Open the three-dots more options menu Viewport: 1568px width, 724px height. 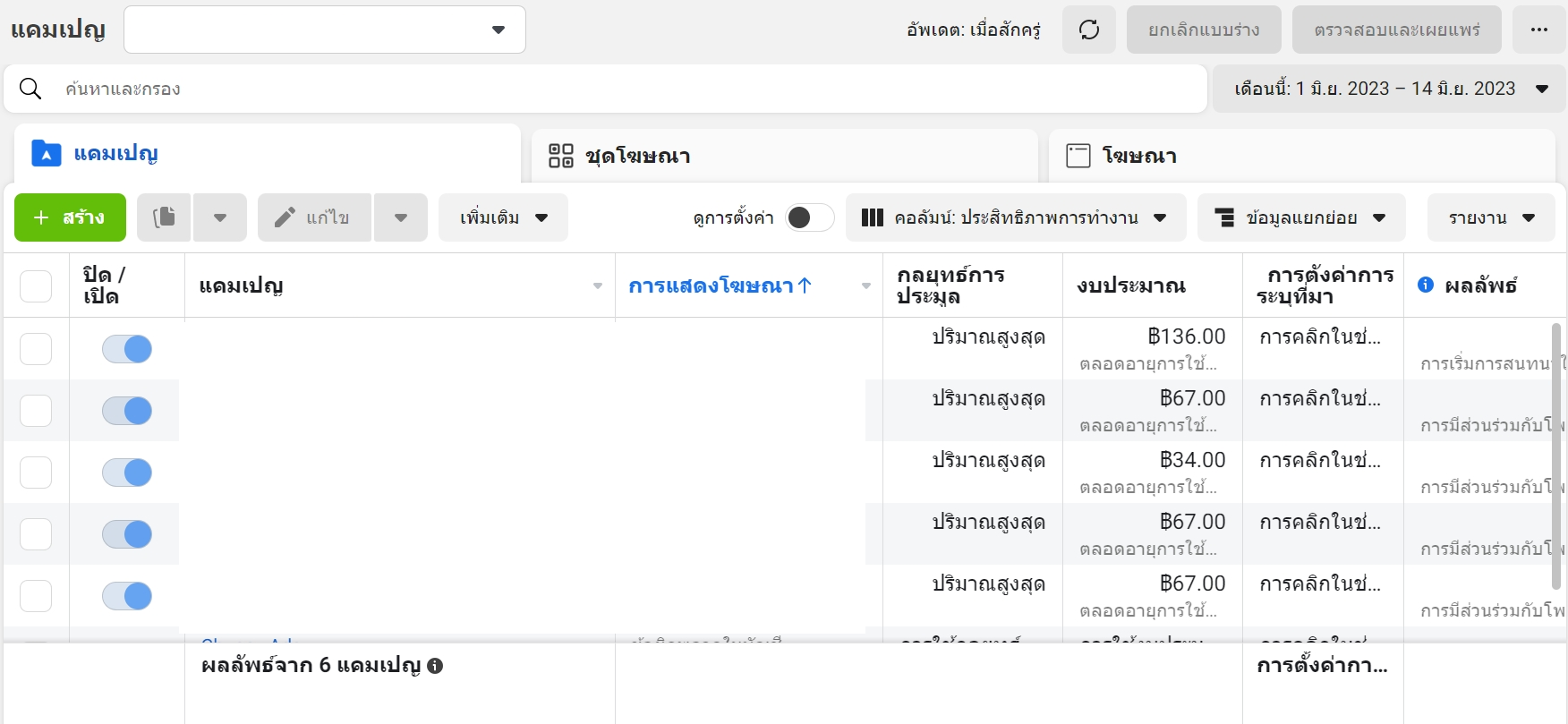[x=1538, y=30]
